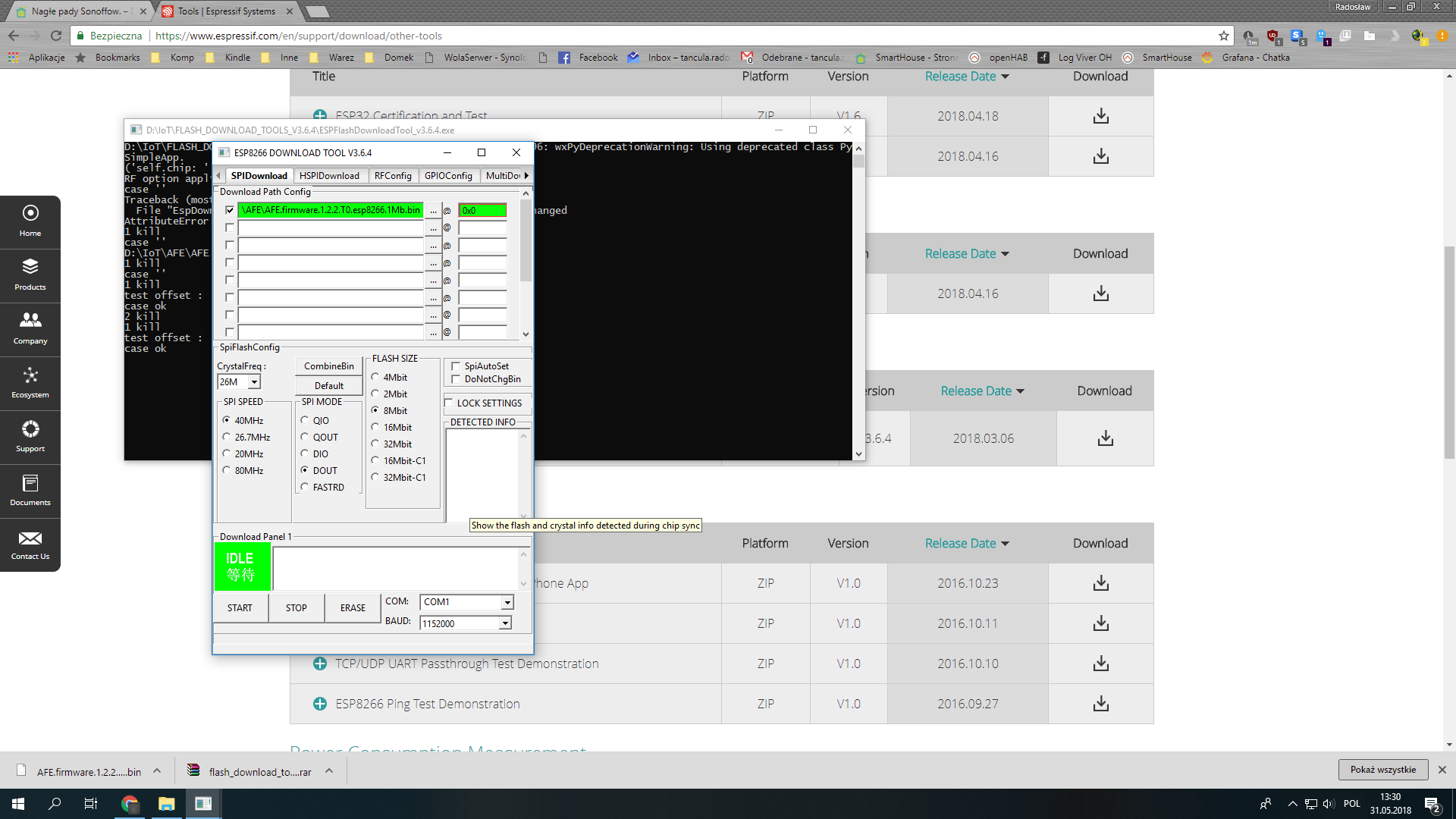The height and width of the screenshot is (819, 1456).
Task: Expand ESP8266 Ping Test Demonstration row
Action: click(x=320, y=704)
